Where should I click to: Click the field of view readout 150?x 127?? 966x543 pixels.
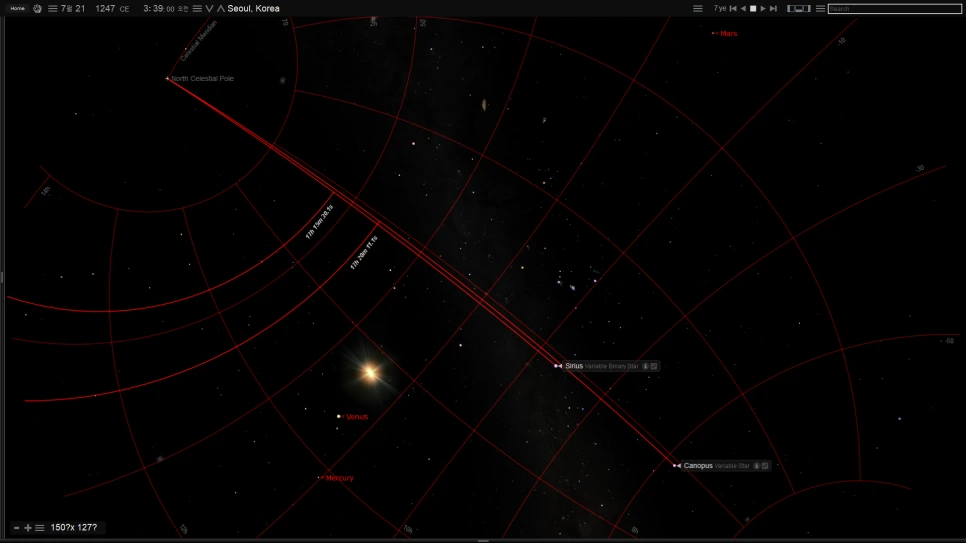tap(73, 528)
